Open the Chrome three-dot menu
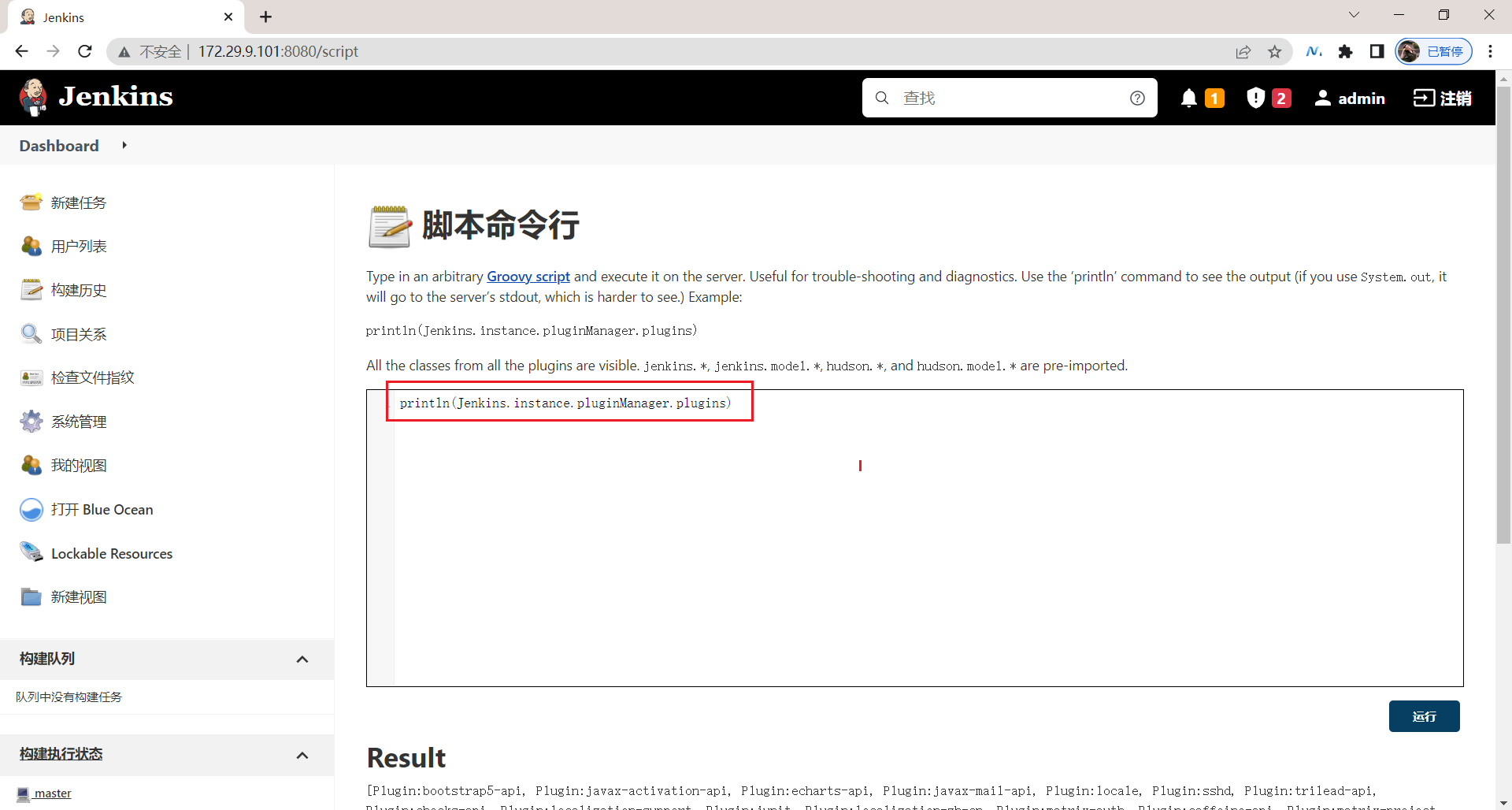Viewport: 1512px width, 810px height. coord(1490,51)
